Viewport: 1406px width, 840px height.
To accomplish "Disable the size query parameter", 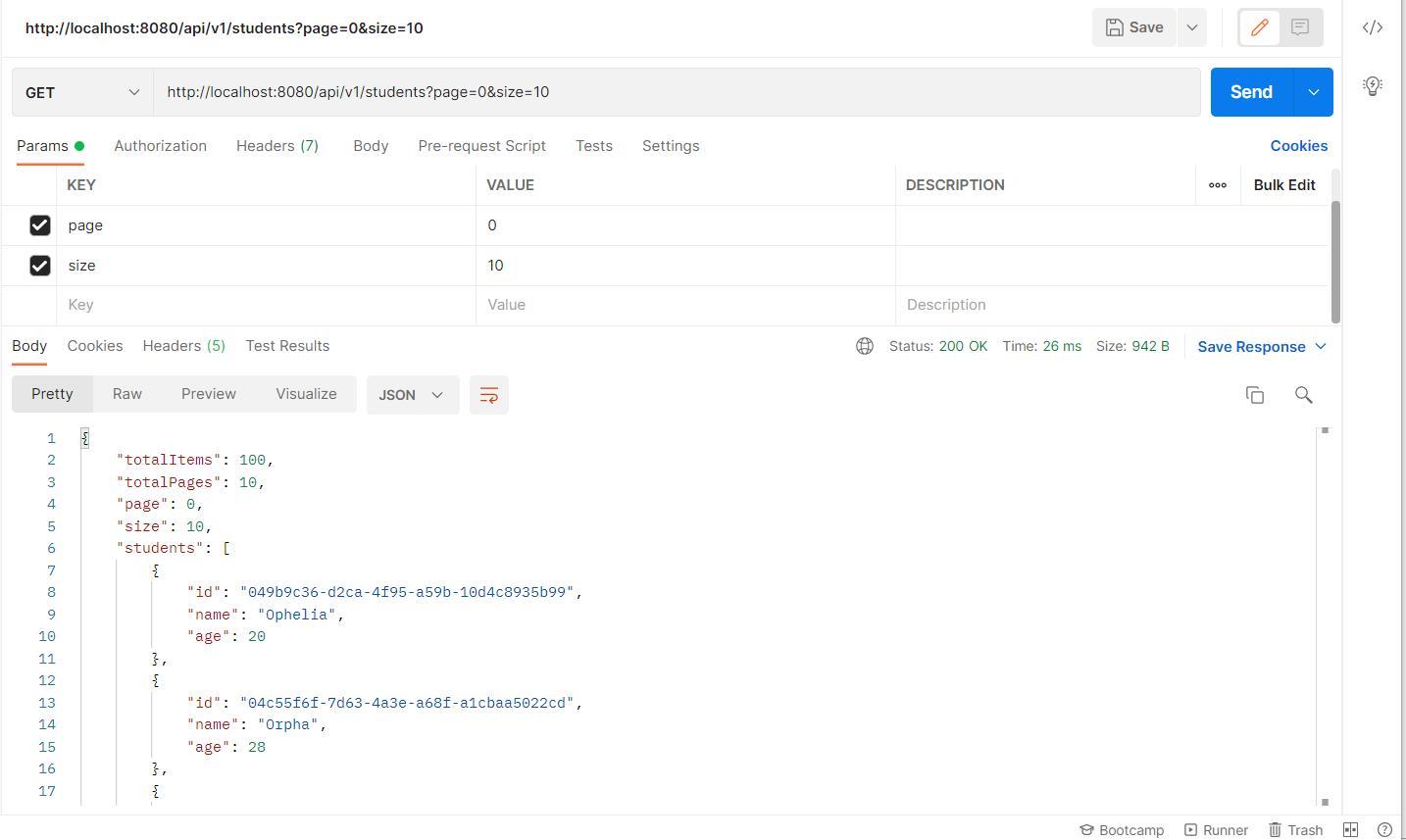I will (39, 266).
